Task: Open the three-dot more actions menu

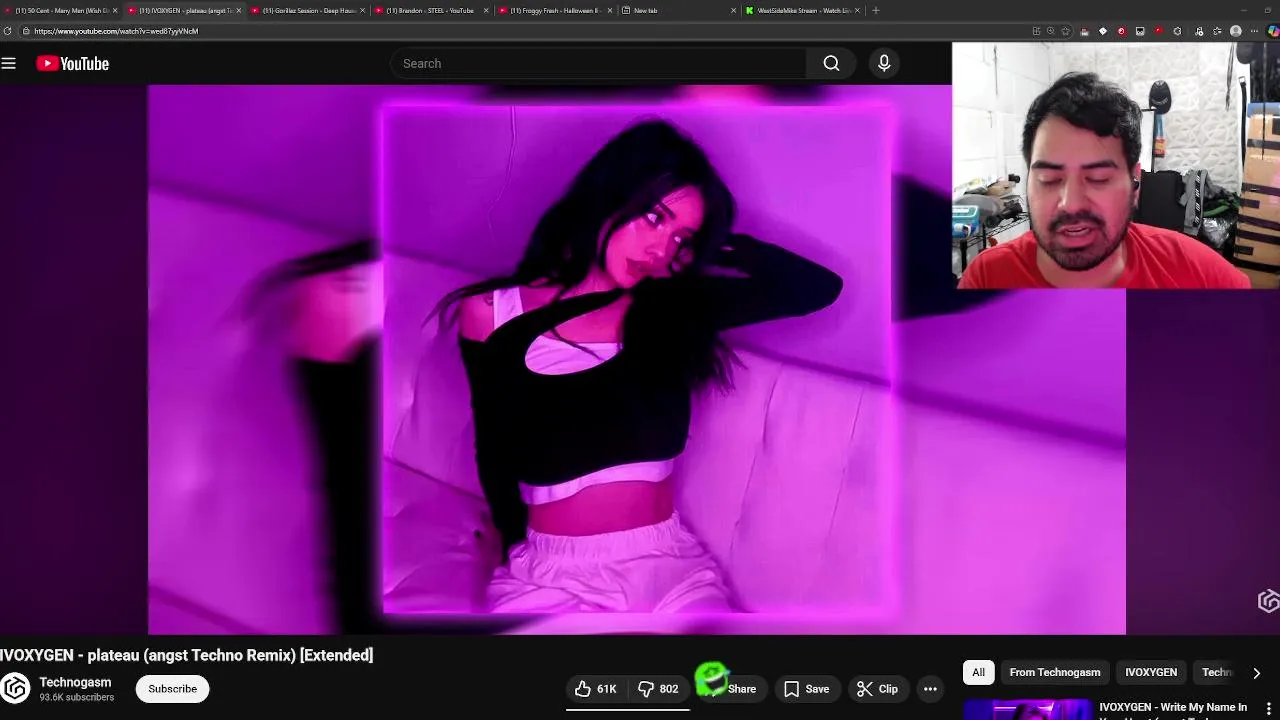Action: pyautogui.click(x=930, y=689)
